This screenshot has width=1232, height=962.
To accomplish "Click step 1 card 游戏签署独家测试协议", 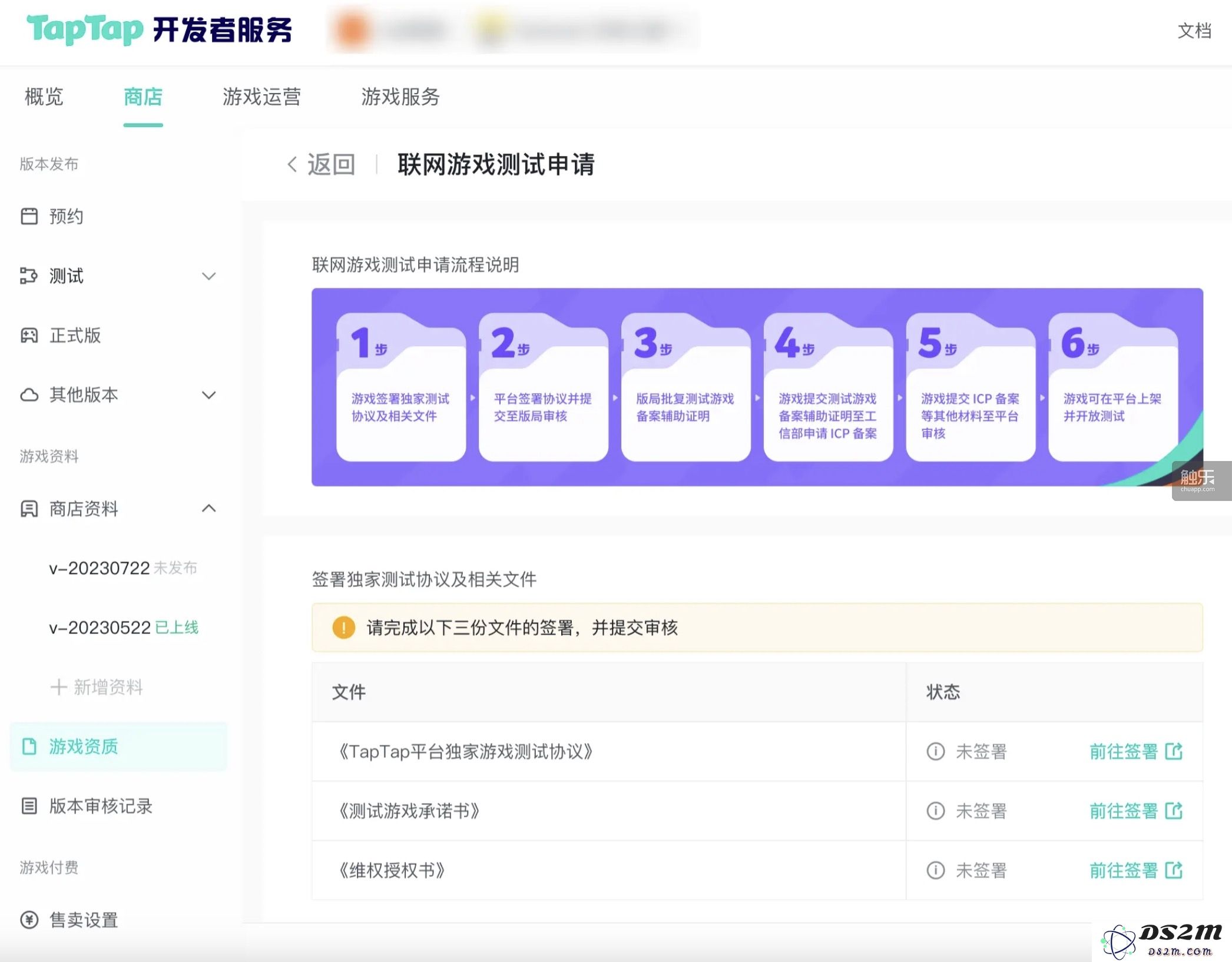I will click(x=401, y=387).
